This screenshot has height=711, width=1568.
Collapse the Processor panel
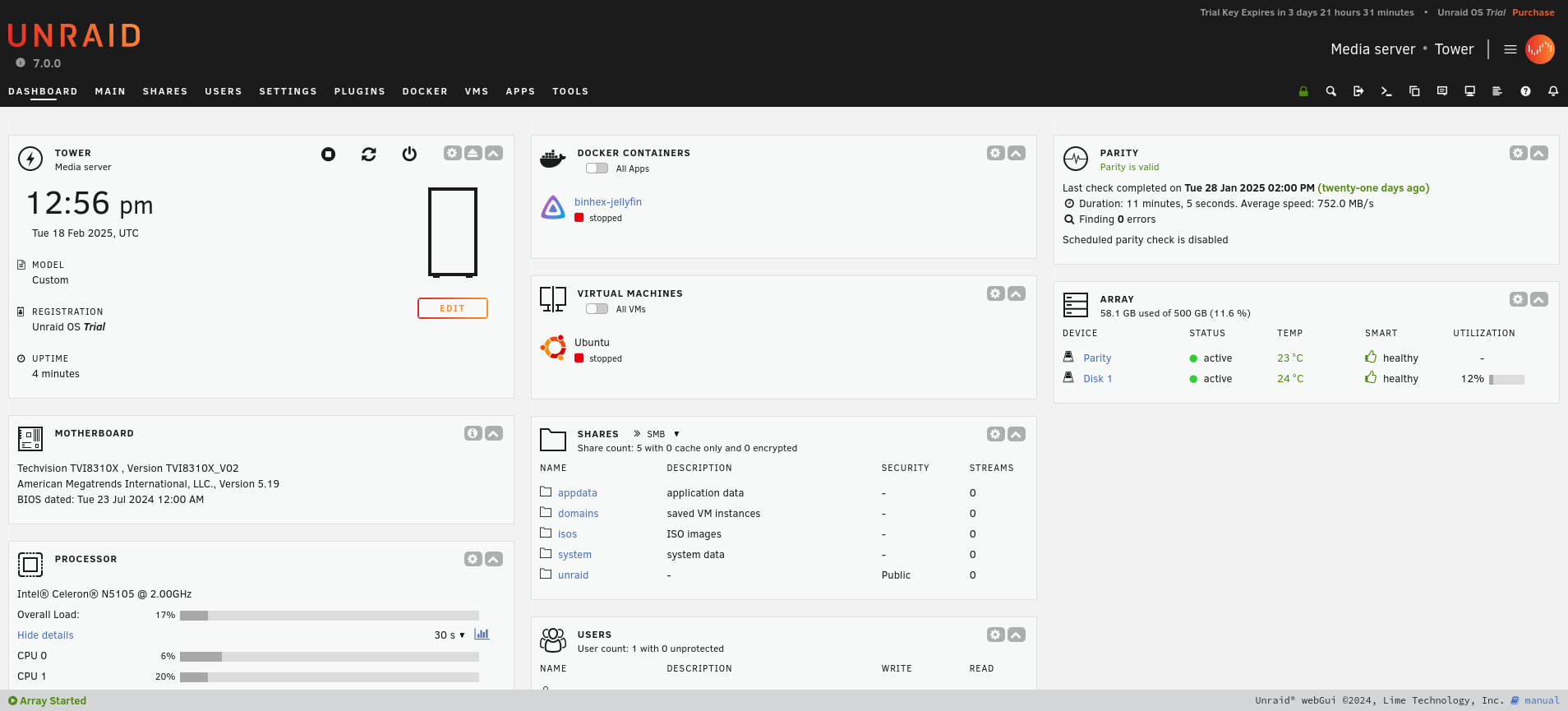pyautogui.click(x=494, y=559)
